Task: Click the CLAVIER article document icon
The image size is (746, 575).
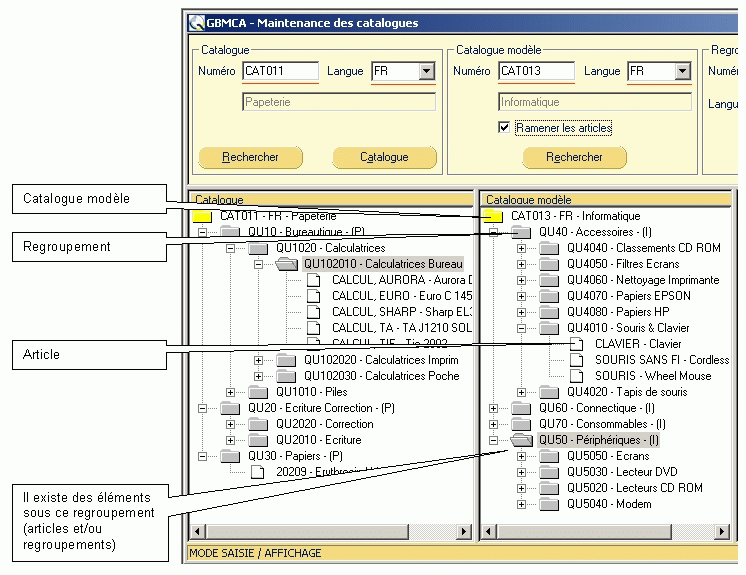Action: click(x=577, y=344)
